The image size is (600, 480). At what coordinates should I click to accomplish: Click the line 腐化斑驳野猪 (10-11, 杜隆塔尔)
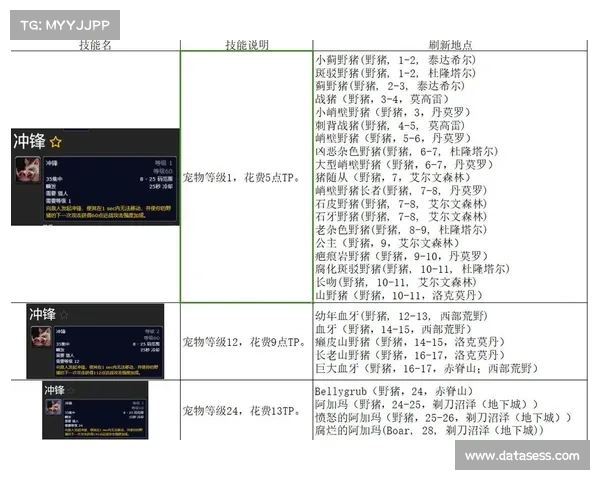point(412,269)
